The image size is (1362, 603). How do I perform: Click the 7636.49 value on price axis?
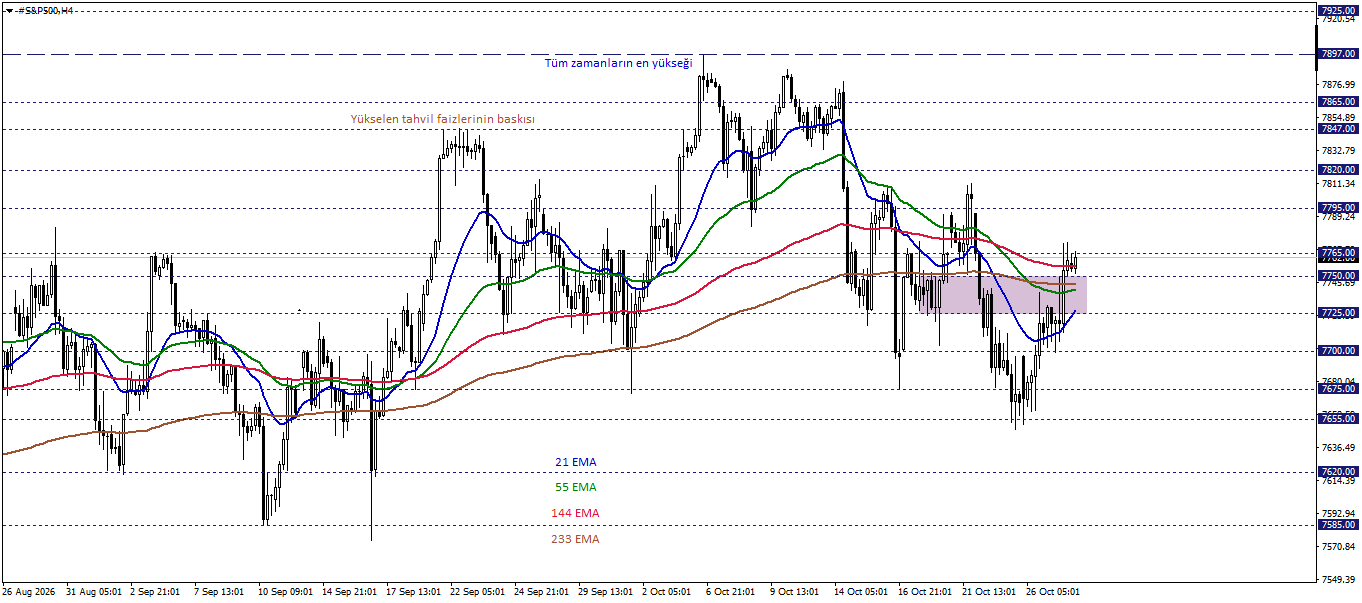pyautogui.click(x=1337, y=448)
